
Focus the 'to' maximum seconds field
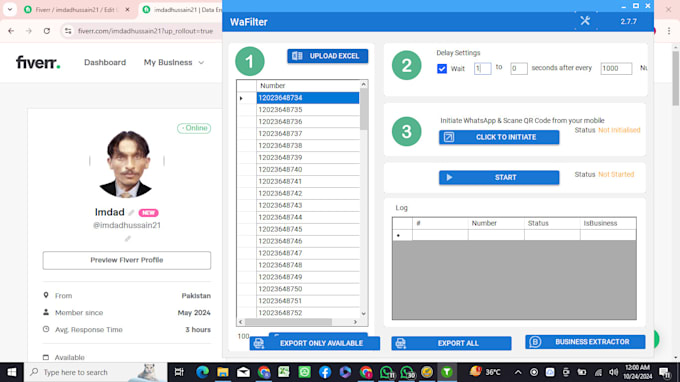point(518,69)
